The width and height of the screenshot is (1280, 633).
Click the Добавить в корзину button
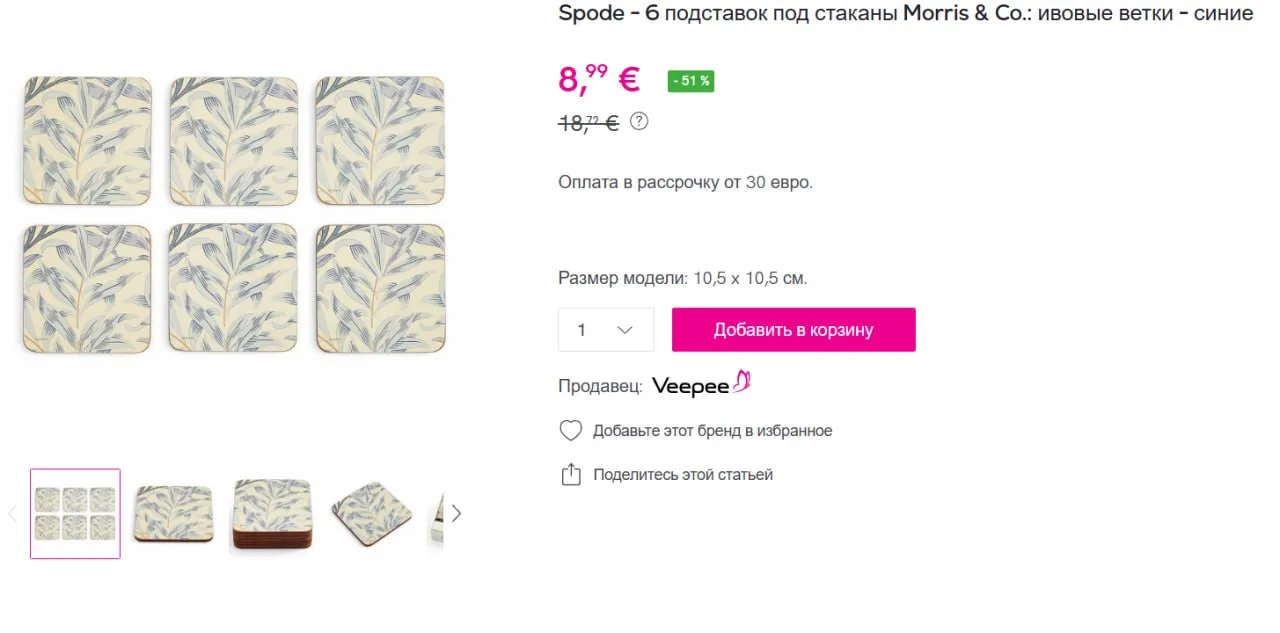tap(794, 330)
